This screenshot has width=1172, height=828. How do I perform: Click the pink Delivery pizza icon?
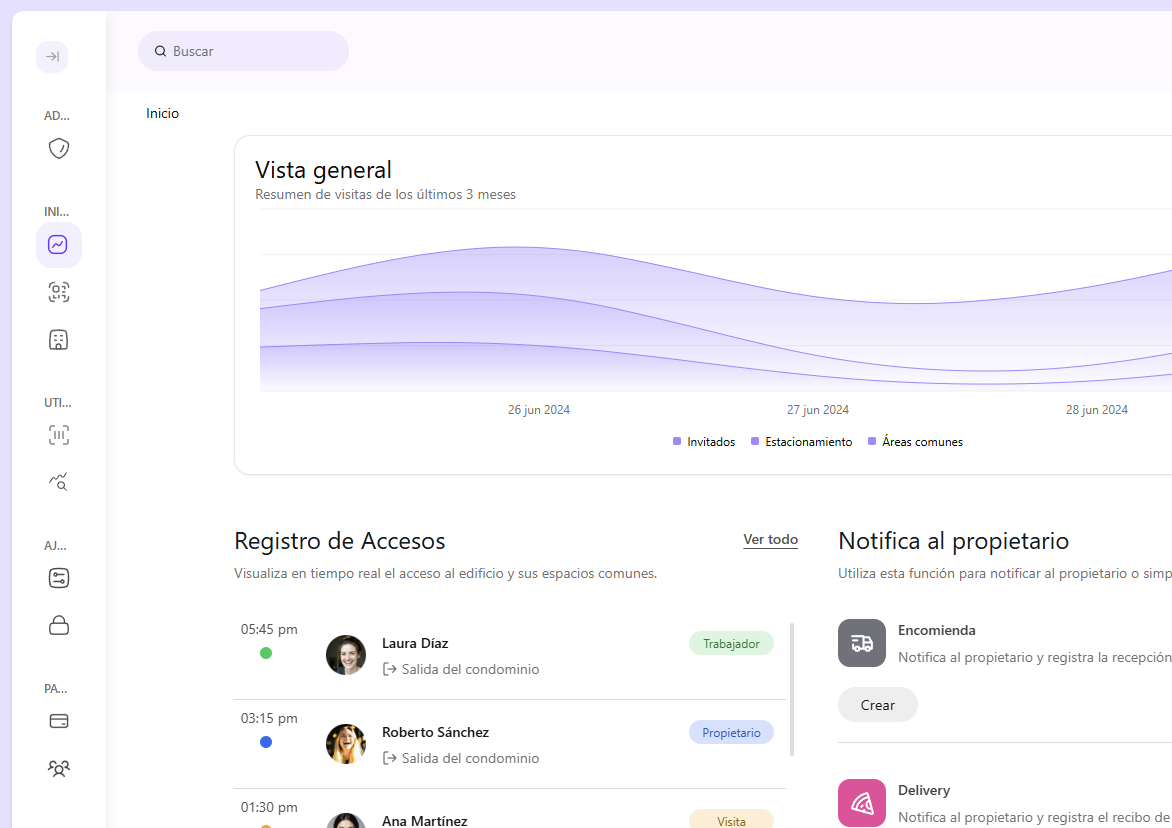pos(861,803)
